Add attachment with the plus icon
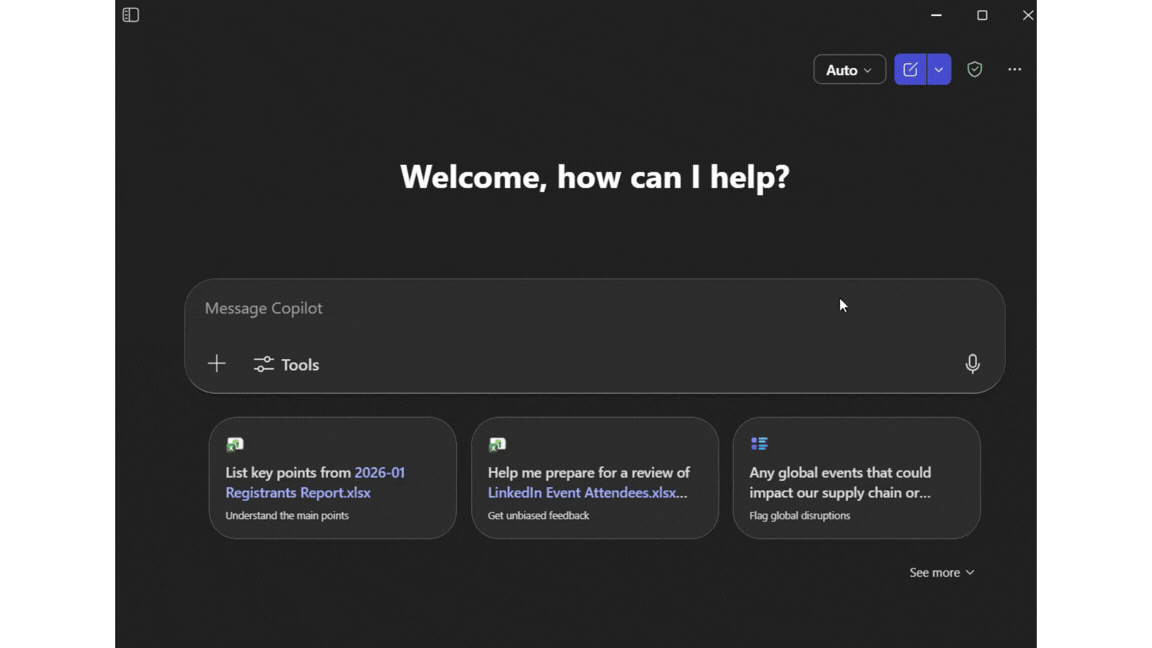Image resolution: width=1152 pixels, height=648 pixels. (x=217, y=364)
